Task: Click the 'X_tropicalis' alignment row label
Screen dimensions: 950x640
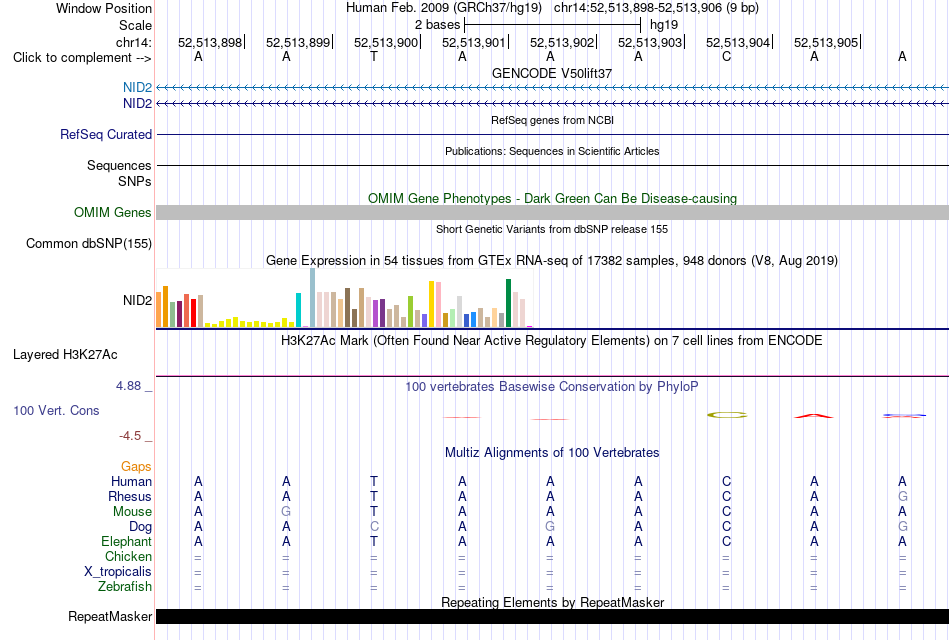Action: click(x=118, y=572)
